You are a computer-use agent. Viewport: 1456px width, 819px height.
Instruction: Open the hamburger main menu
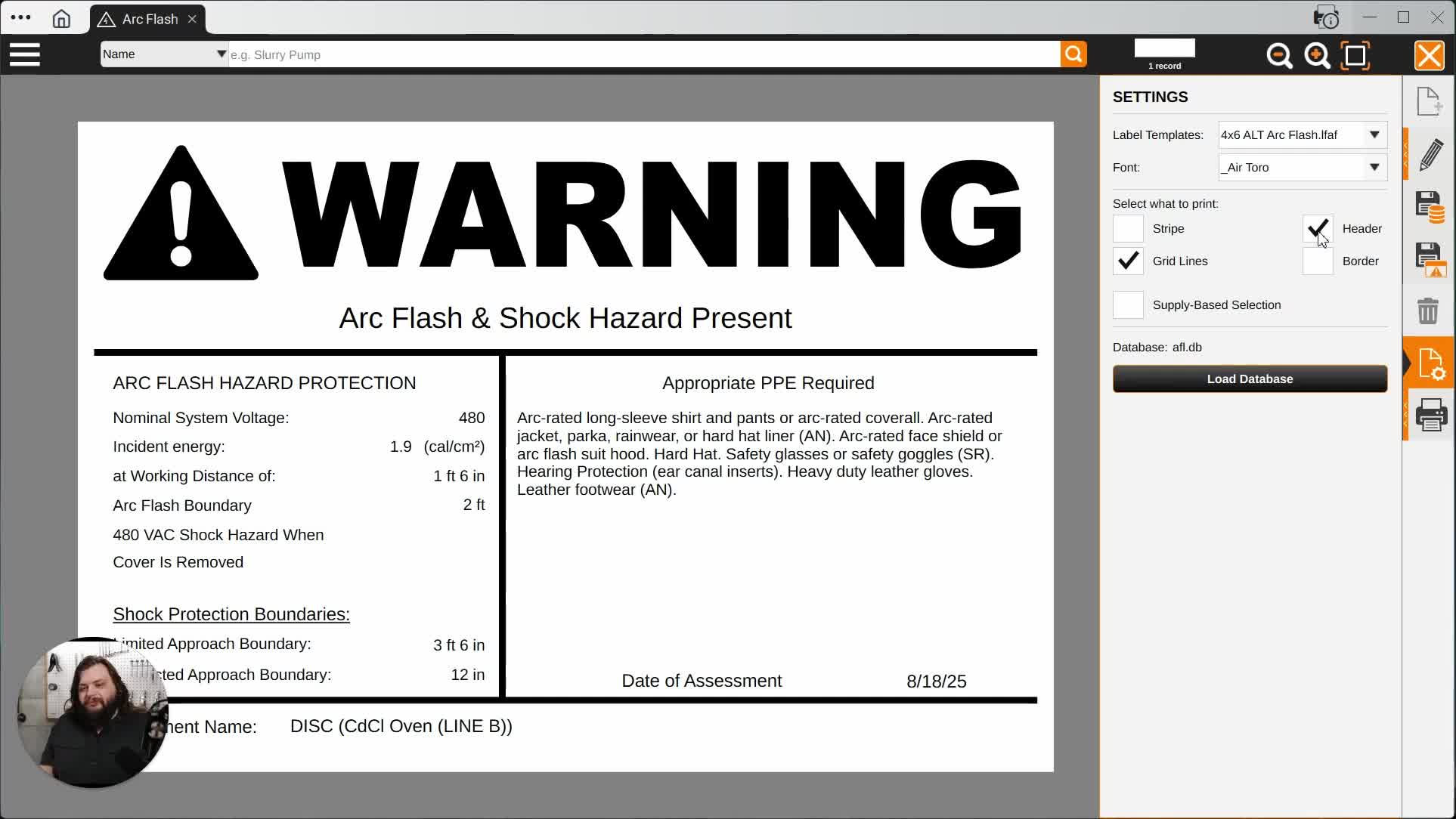pos(25,54)
